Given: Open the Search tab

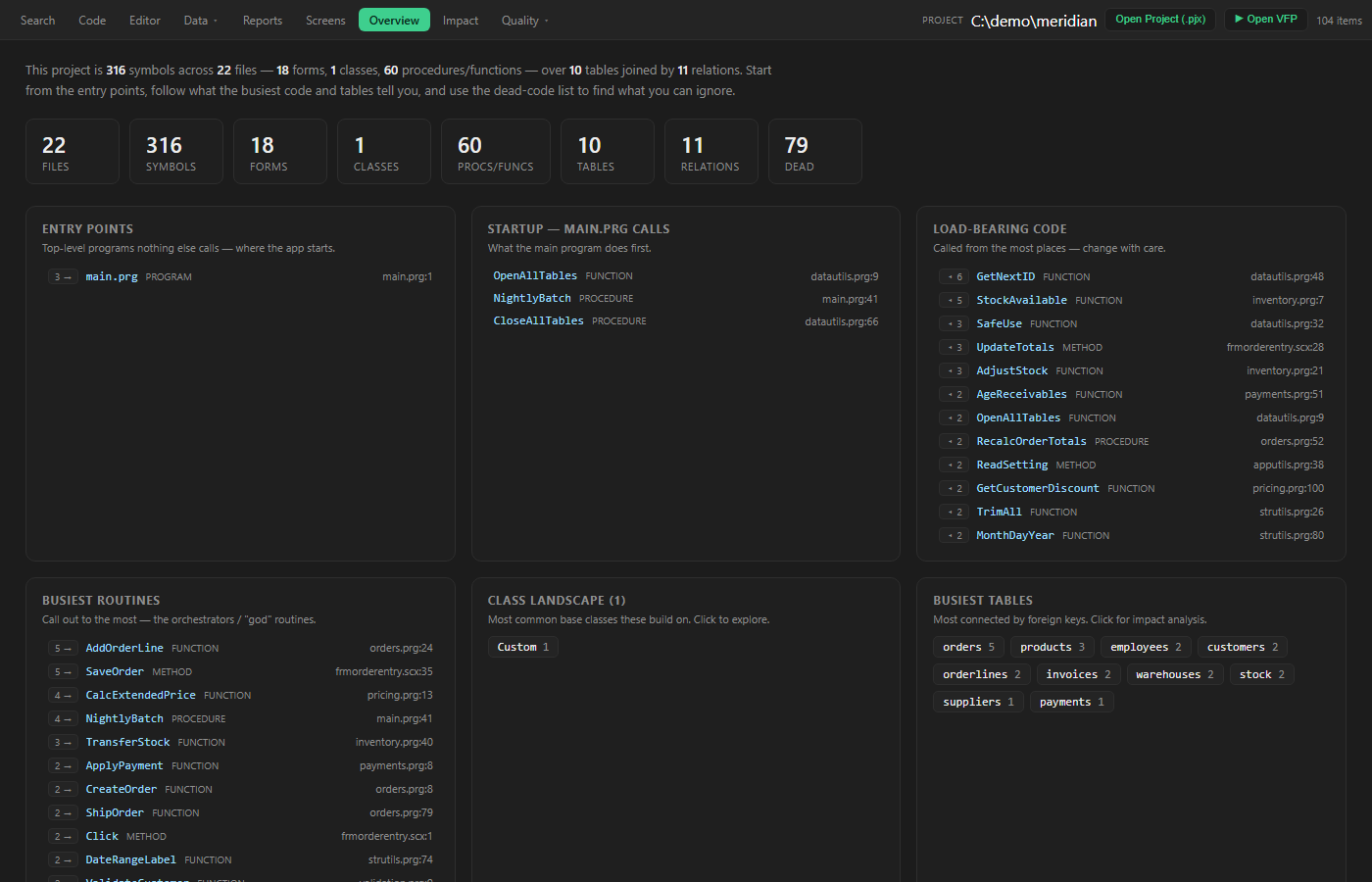Looking at the screenshot, I should point(37,20).
